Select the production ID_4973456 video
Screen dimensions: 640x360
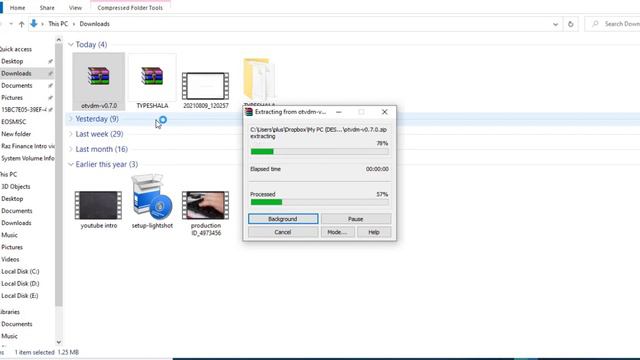coord(206,213)
